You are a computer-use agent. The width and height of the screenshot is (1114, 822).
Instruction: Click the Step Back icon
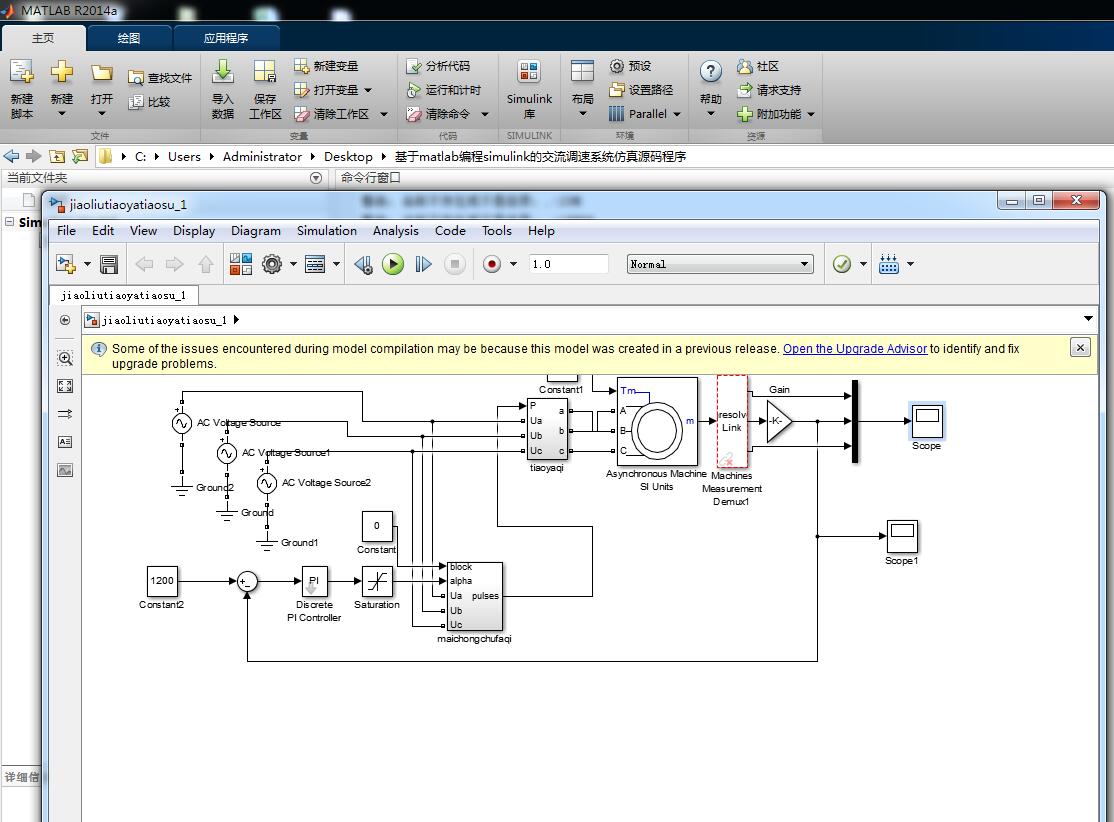coord(363,264)
